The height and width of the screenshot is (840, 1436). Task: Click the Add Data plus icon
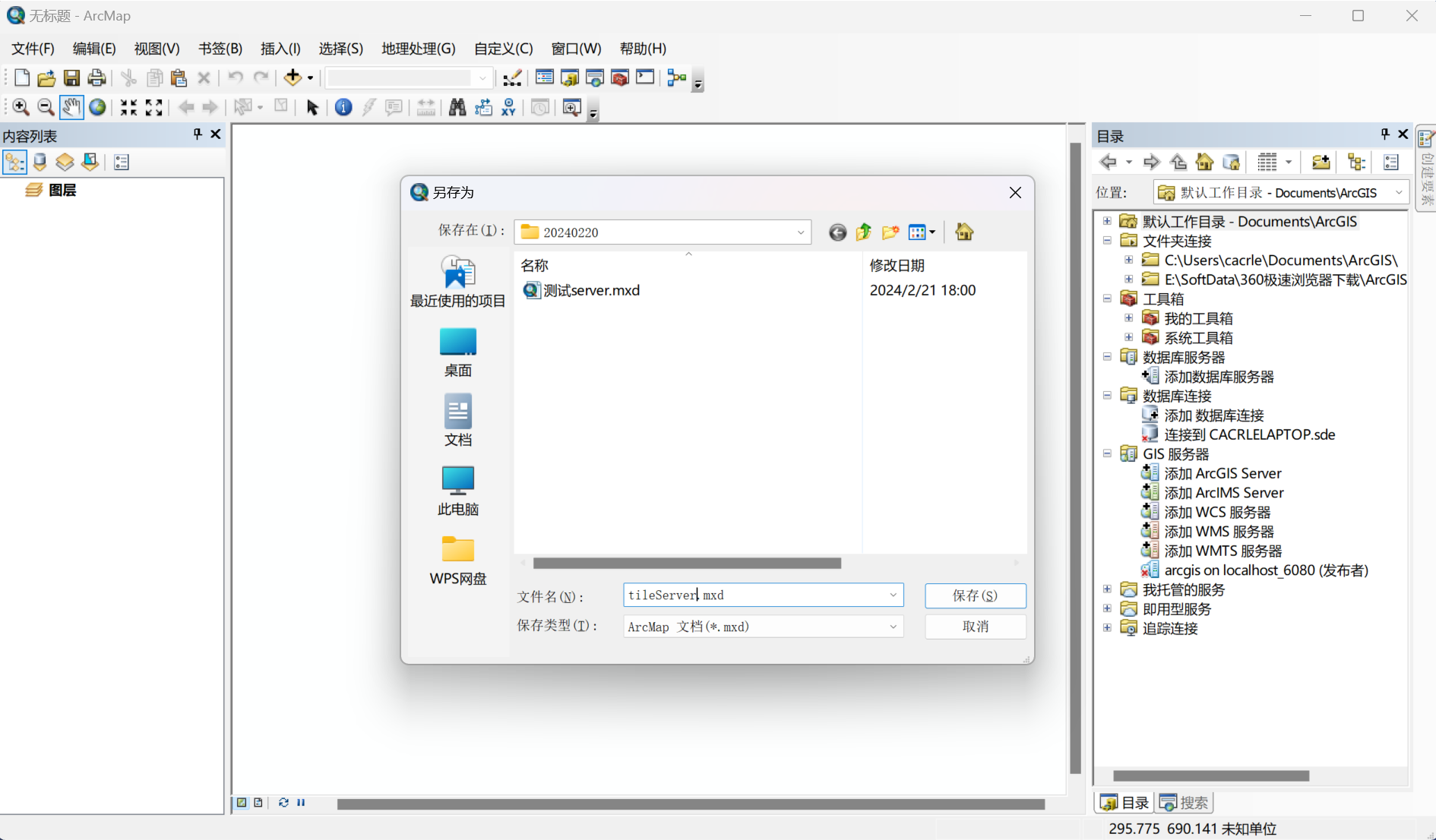pos(293,77)
